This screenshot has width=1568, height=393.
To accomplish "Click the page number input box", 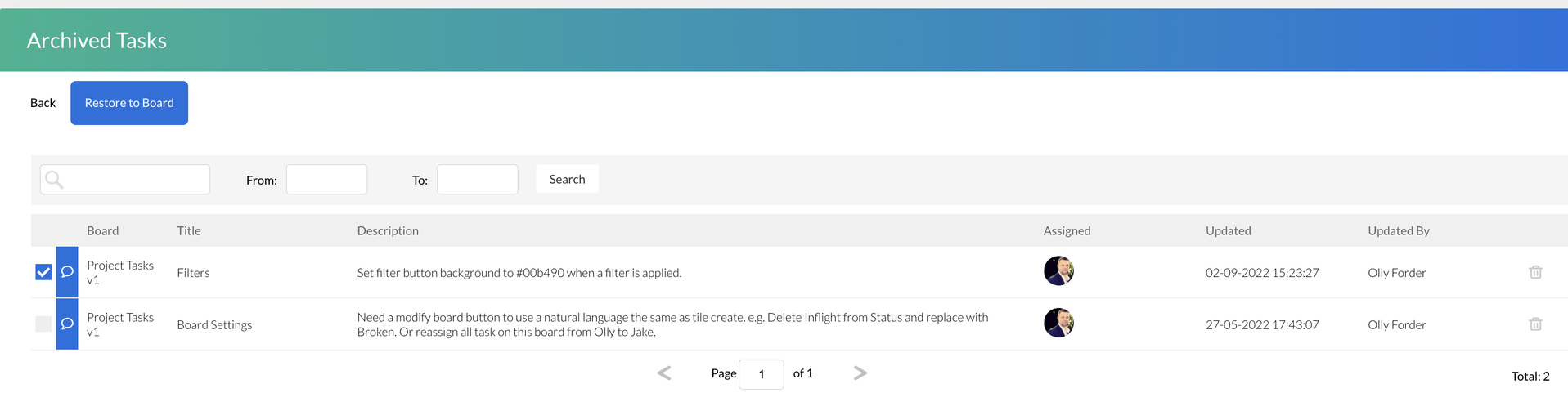I will [761, 374].
